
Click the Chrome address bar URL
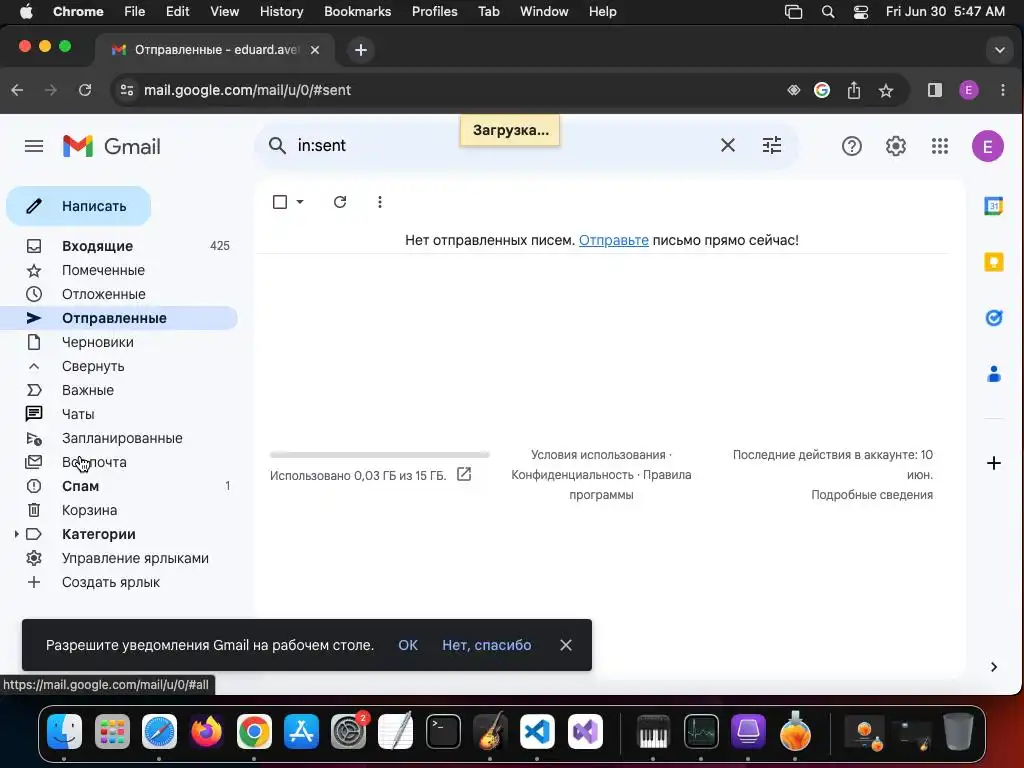pos(247,90)
